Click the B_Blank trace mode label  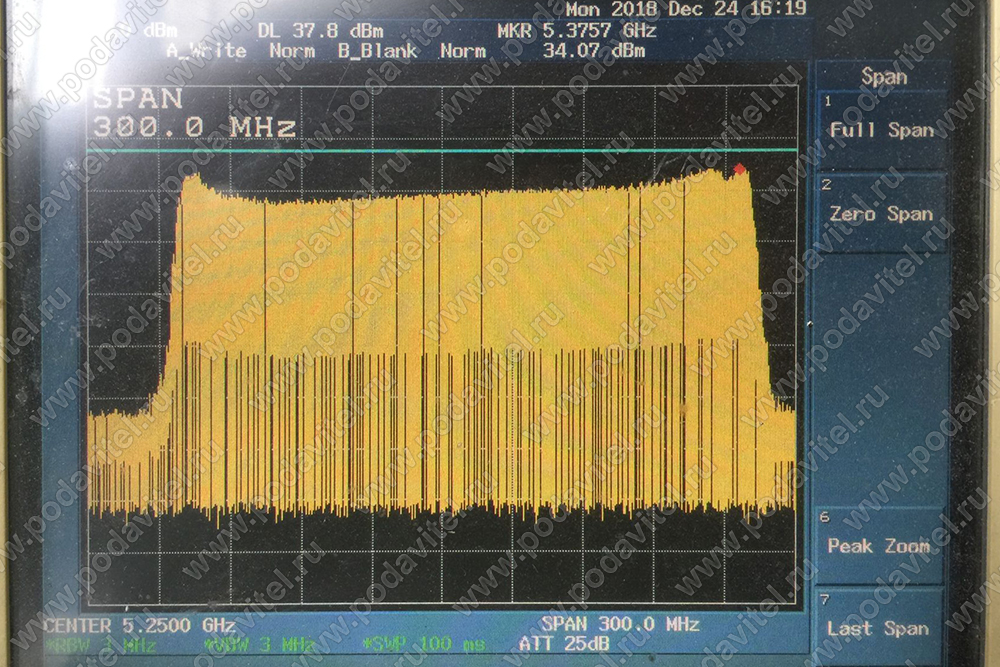(x=380, y=51)
